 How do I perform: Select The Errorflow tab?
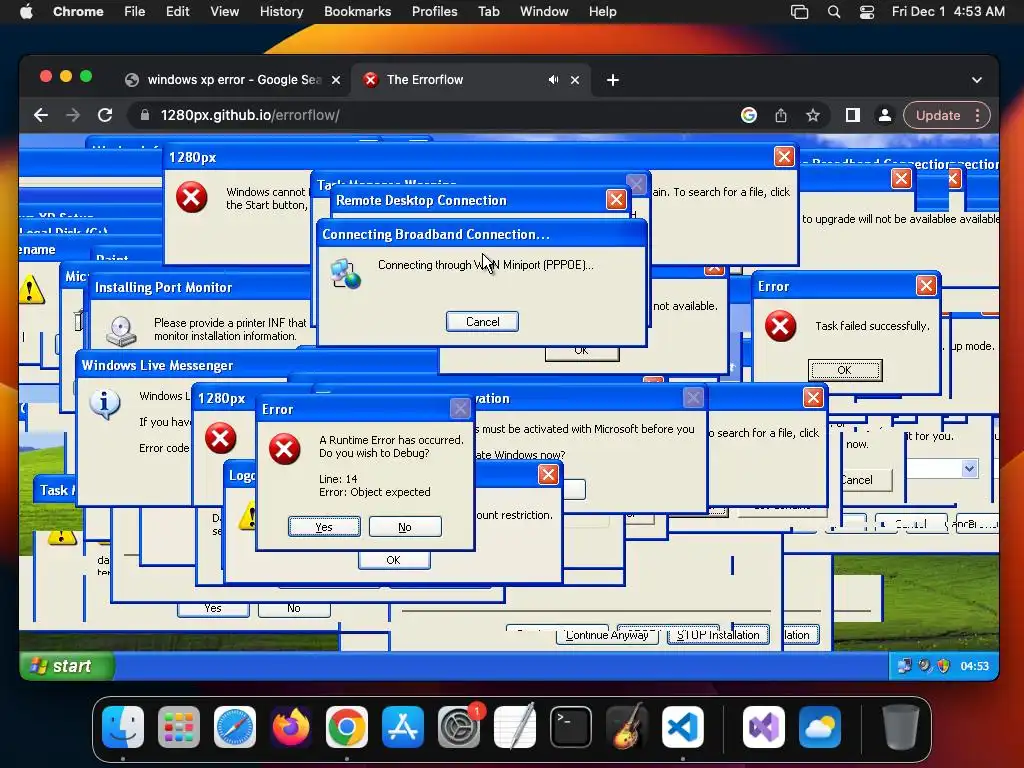pos(470,80)
